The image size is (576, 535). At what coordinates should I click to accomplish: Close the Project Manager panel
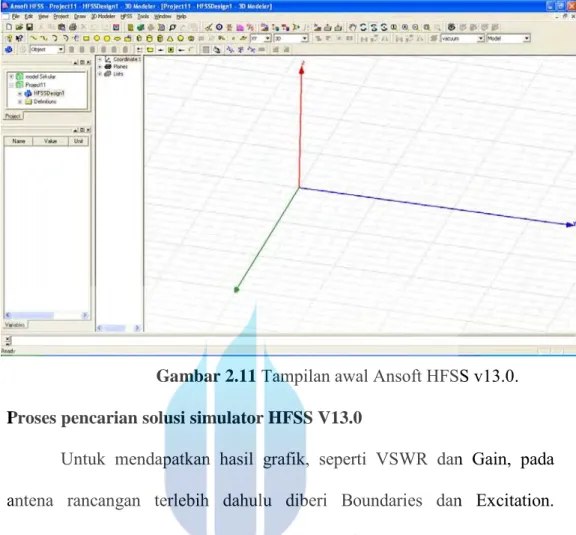pos(88,62)
